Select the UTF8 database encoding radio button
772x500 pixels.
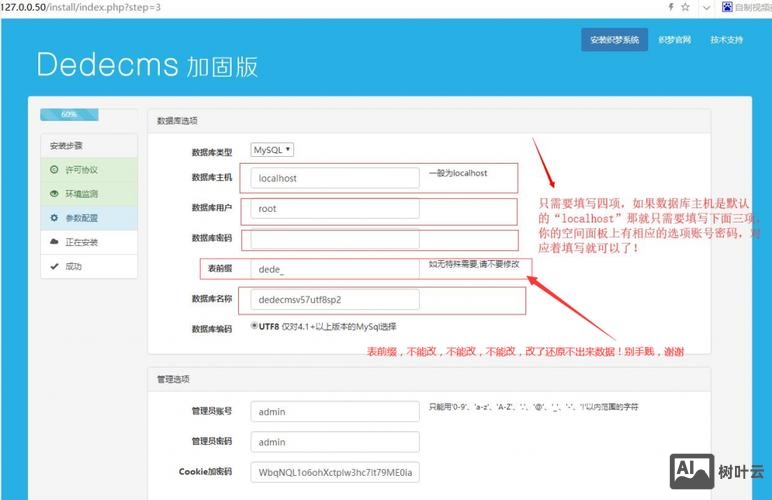[255, 326]
